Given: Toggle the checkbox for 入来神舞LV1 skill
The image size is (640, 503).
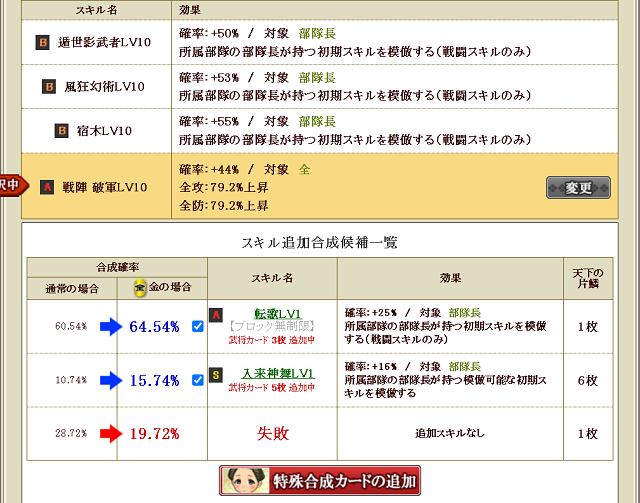Looking at the screenshot, I should [197, 381].
